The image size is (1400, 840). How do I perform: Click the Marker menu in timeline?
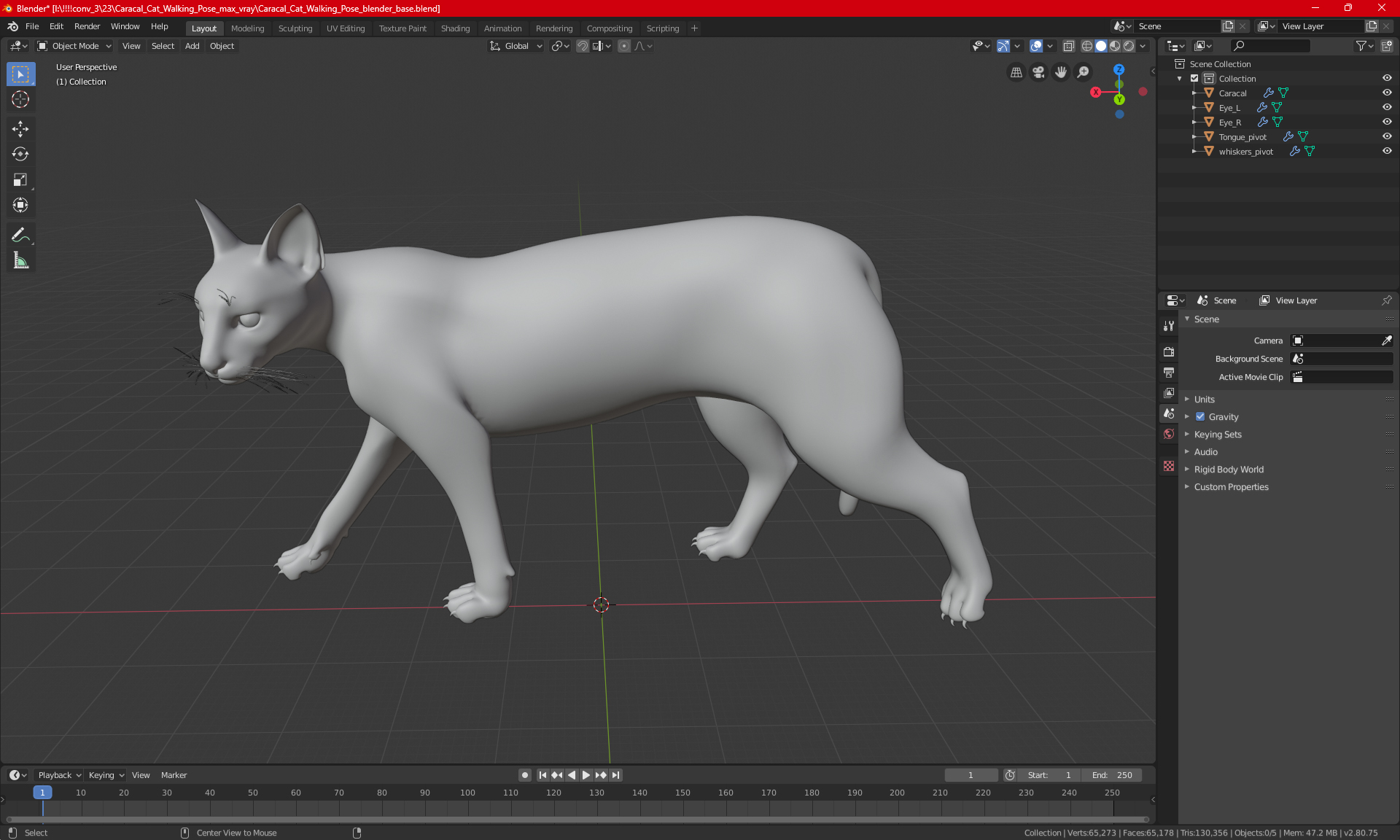coord(174,775)
